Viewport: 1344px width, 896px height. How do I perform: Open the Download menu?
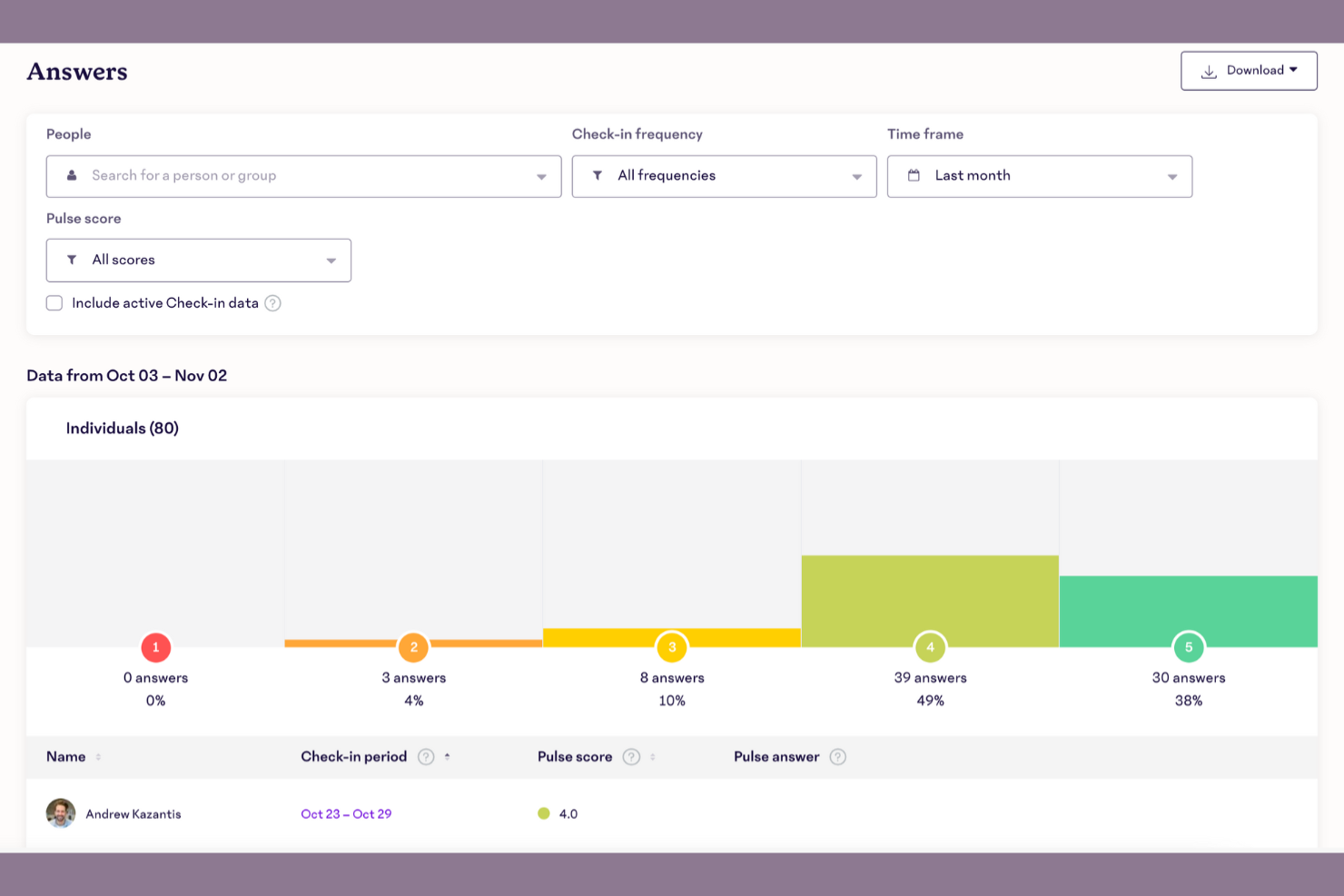click(1256, 70)
